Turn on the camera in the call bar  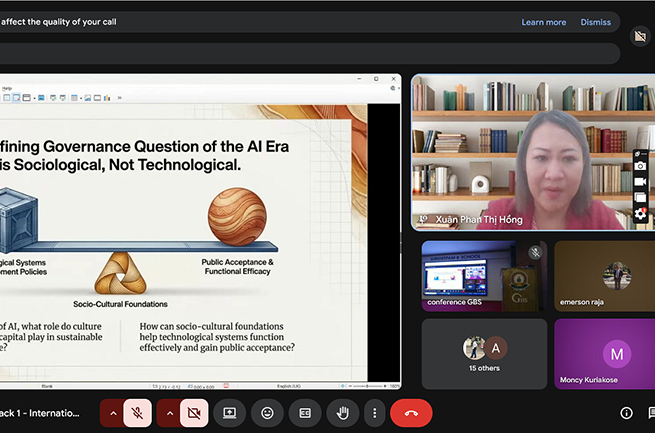(x=194, y=412)
